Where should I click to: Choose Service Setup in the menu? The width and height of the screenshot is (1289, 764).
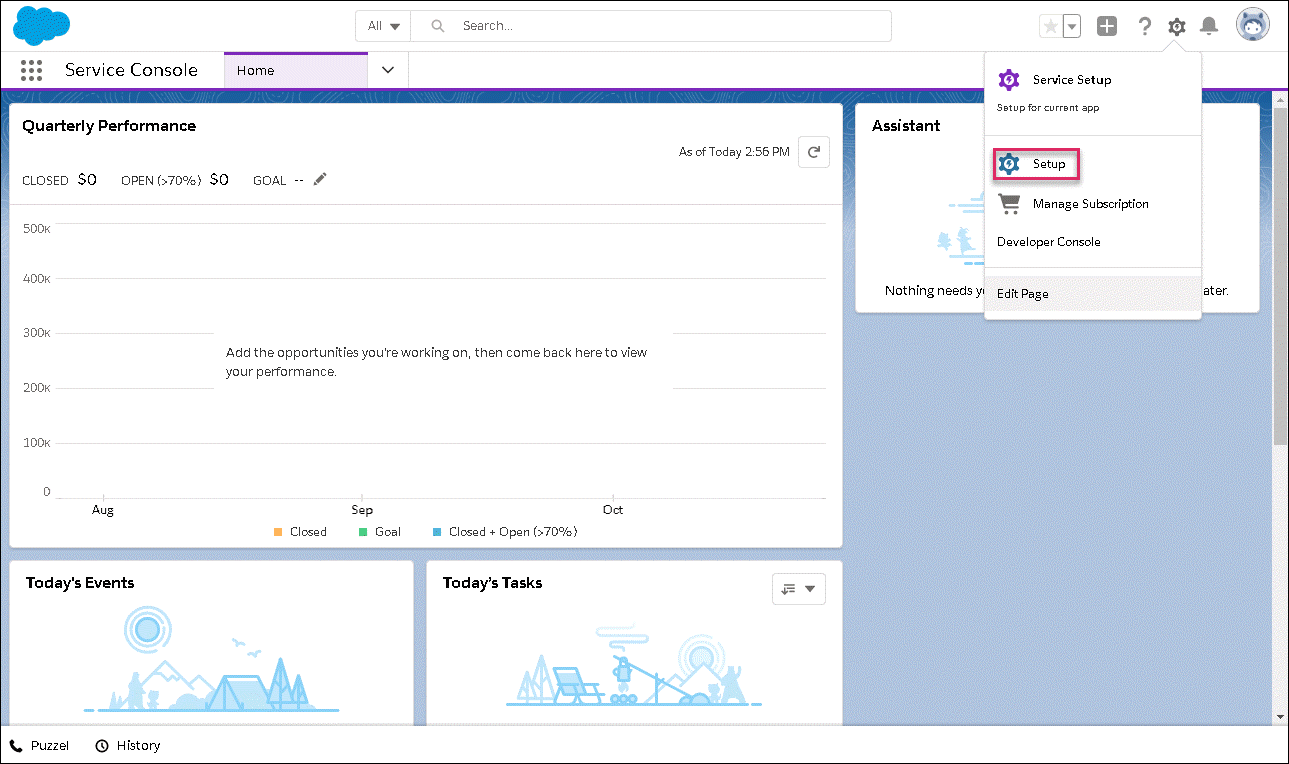[x=1071, y=80]
